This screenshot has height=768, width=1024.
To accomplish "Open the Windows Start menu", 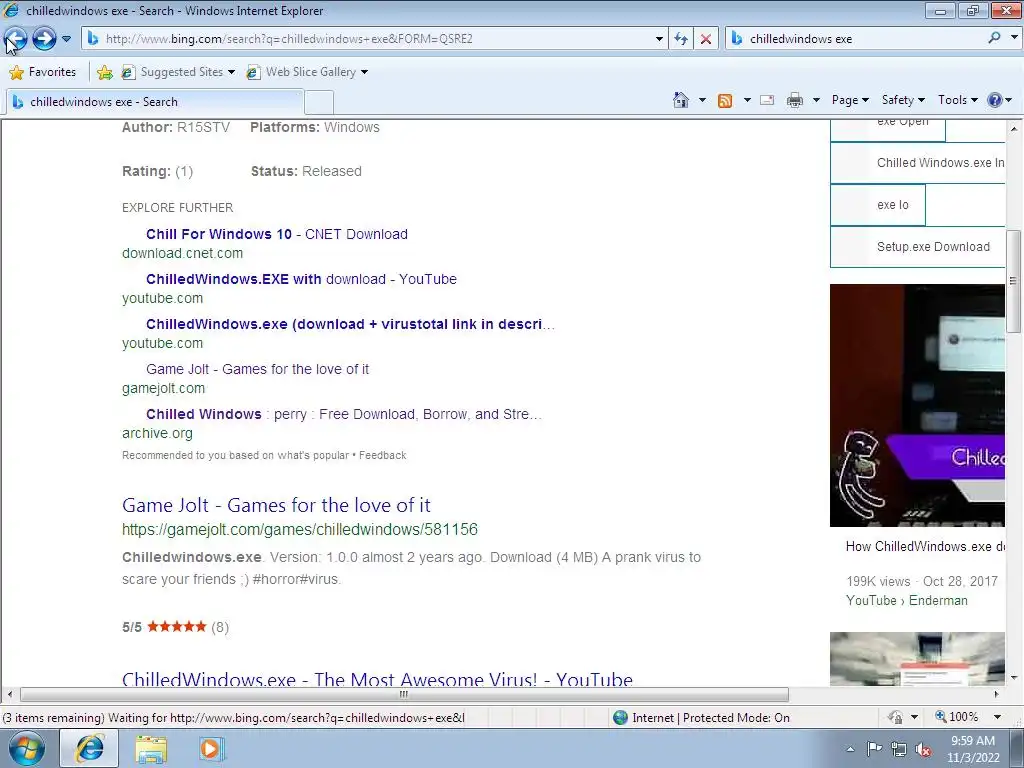I will [x=27, y=748].
